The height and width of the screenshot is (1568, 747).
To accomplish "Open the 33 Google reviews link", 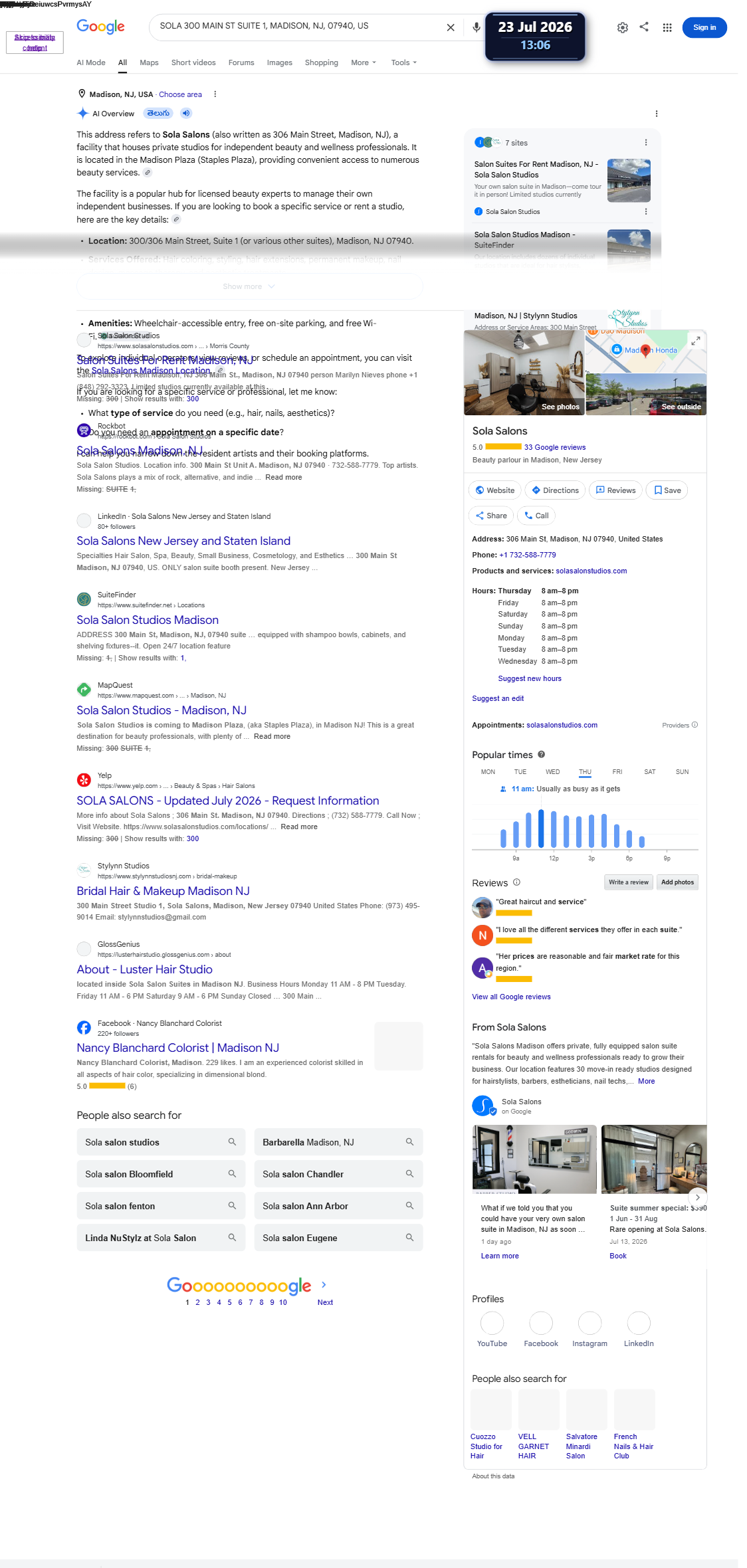I will point(555,447).
